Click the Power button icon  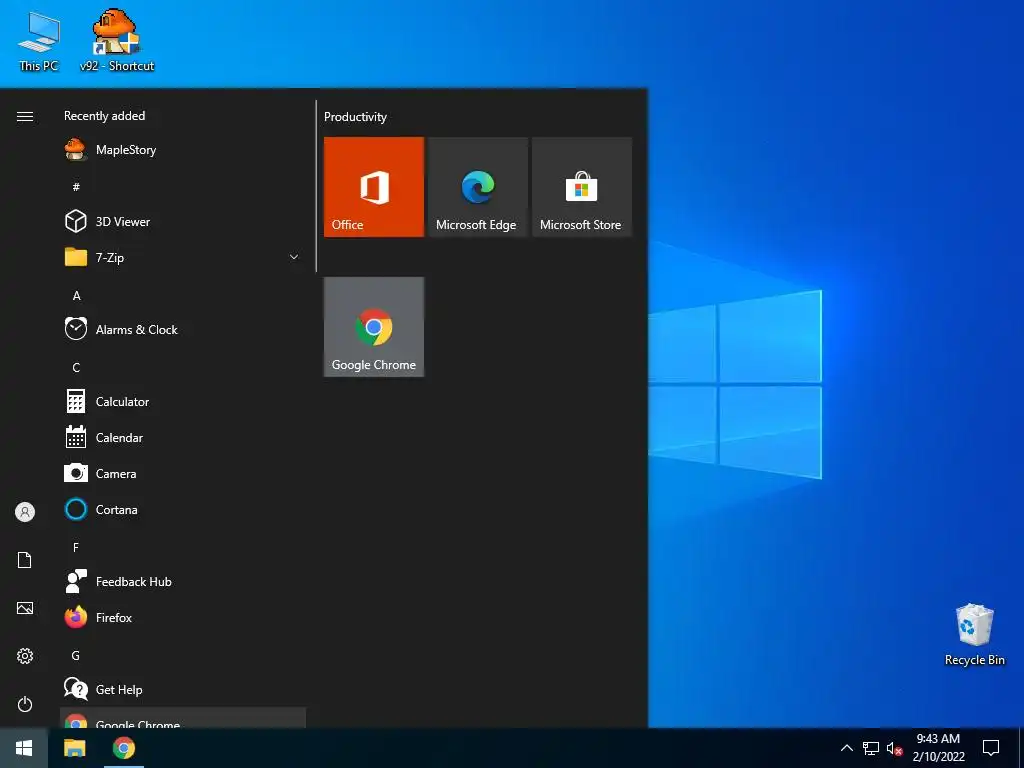click(25, 704)
